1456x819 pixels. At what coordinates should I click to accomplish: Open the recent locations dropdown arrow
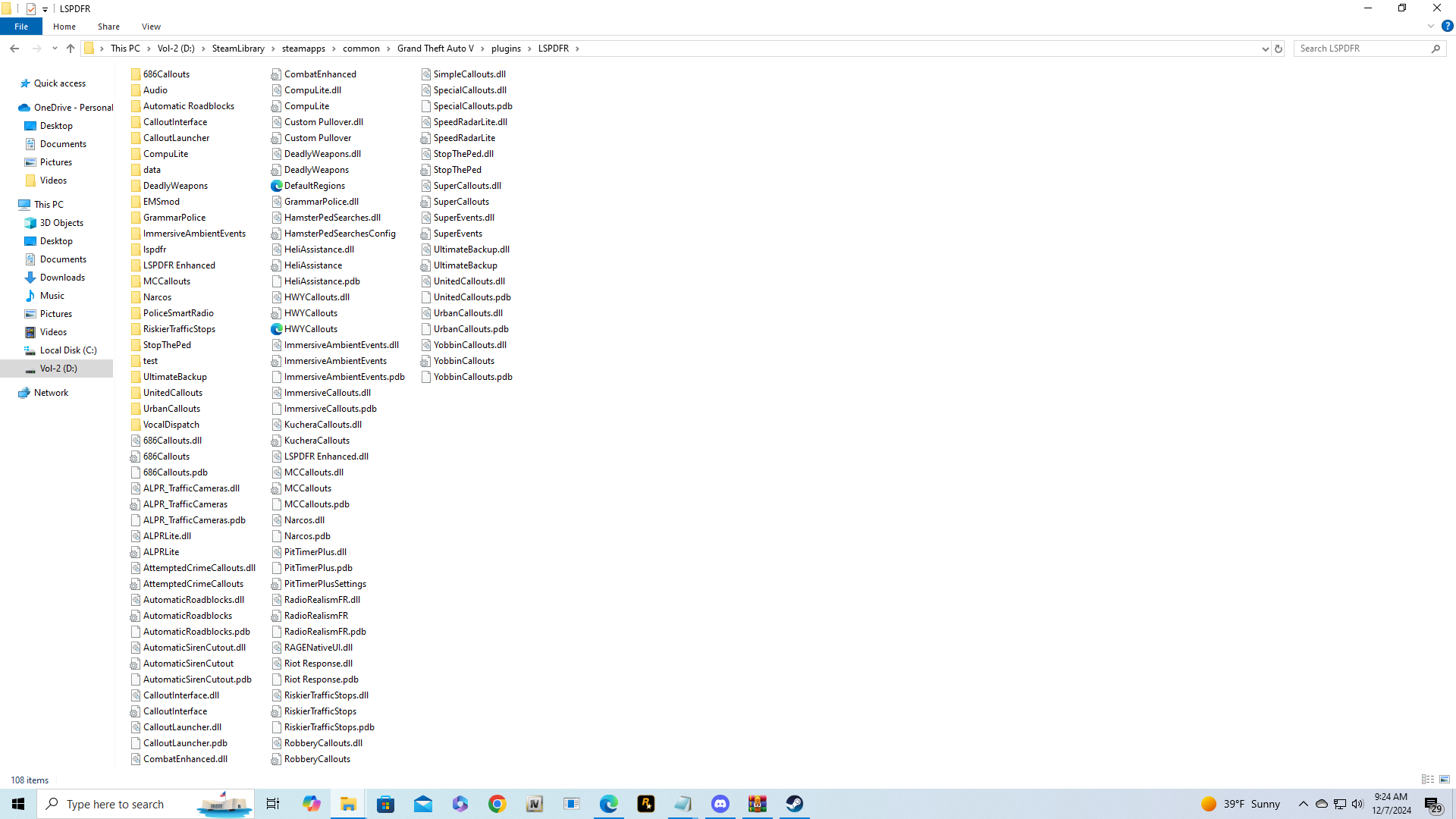point(55,49)
